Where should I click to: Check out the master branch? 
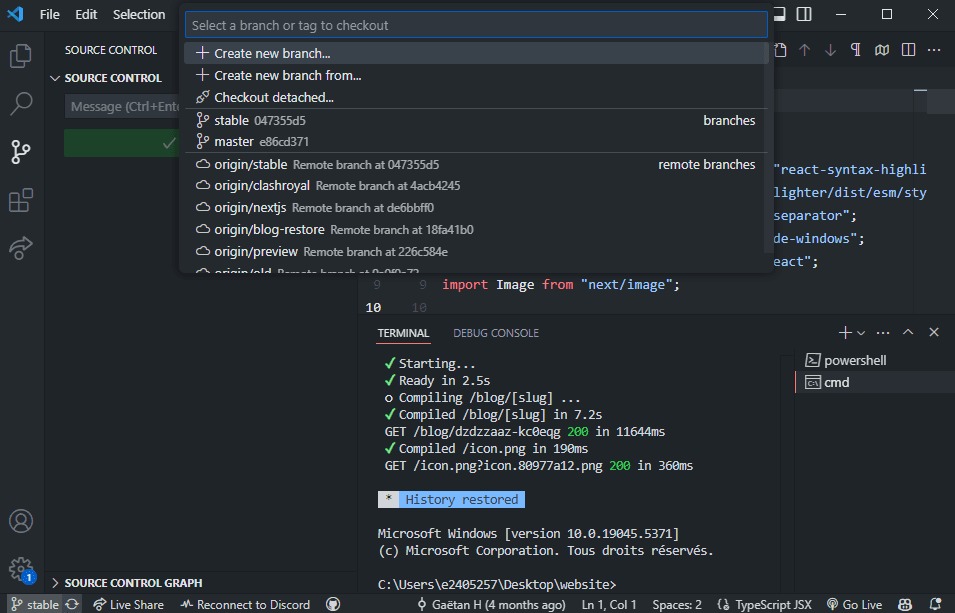click(234, 142)
